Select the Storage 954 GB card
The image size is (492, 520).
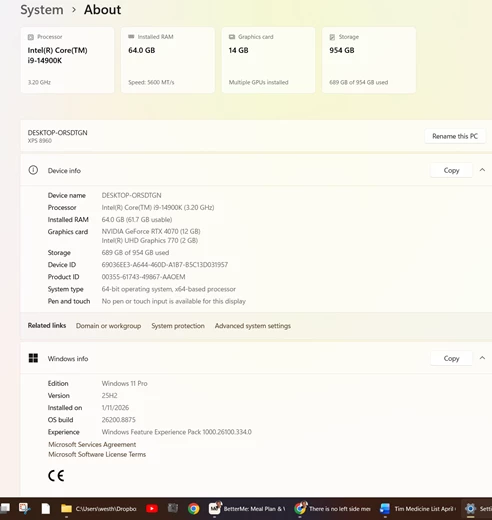369,60
